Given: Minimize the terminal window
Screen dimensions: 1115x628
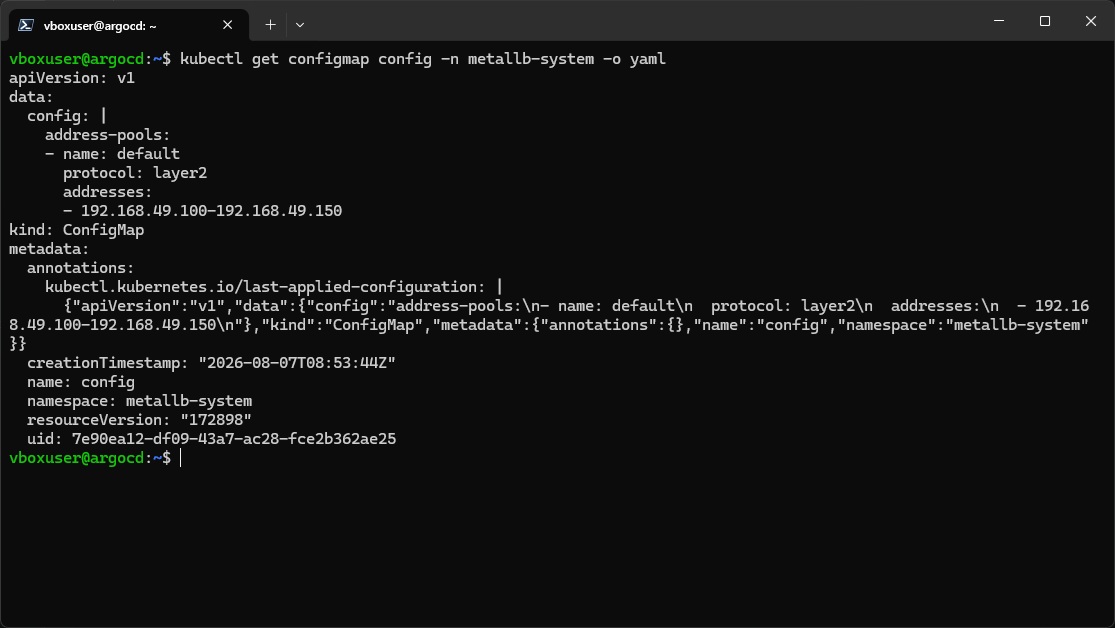Looking at the screenshot, I should (x=999, y=21).
